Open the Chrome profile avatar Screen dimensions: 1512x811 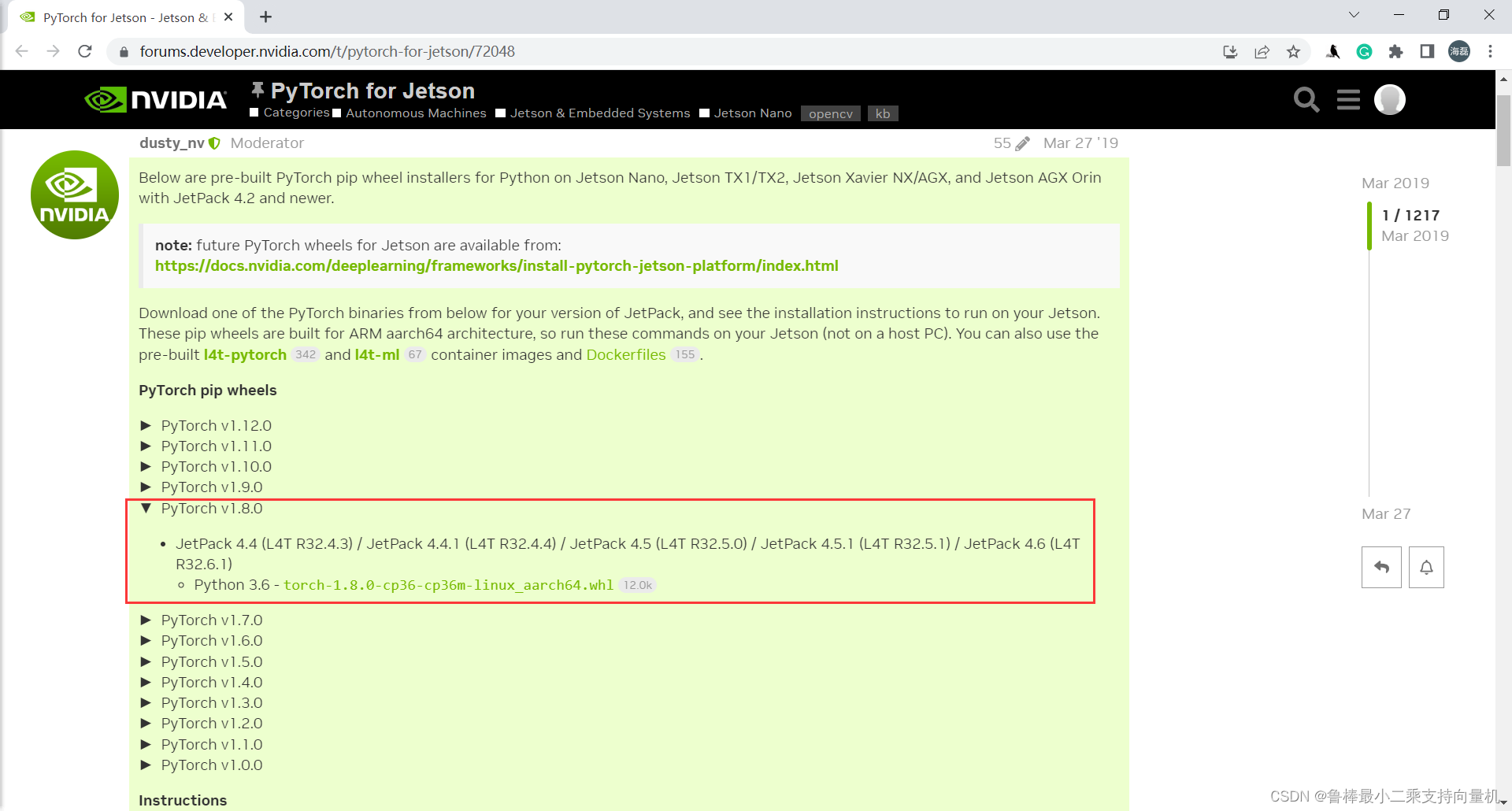click(x=1459, y=52)
